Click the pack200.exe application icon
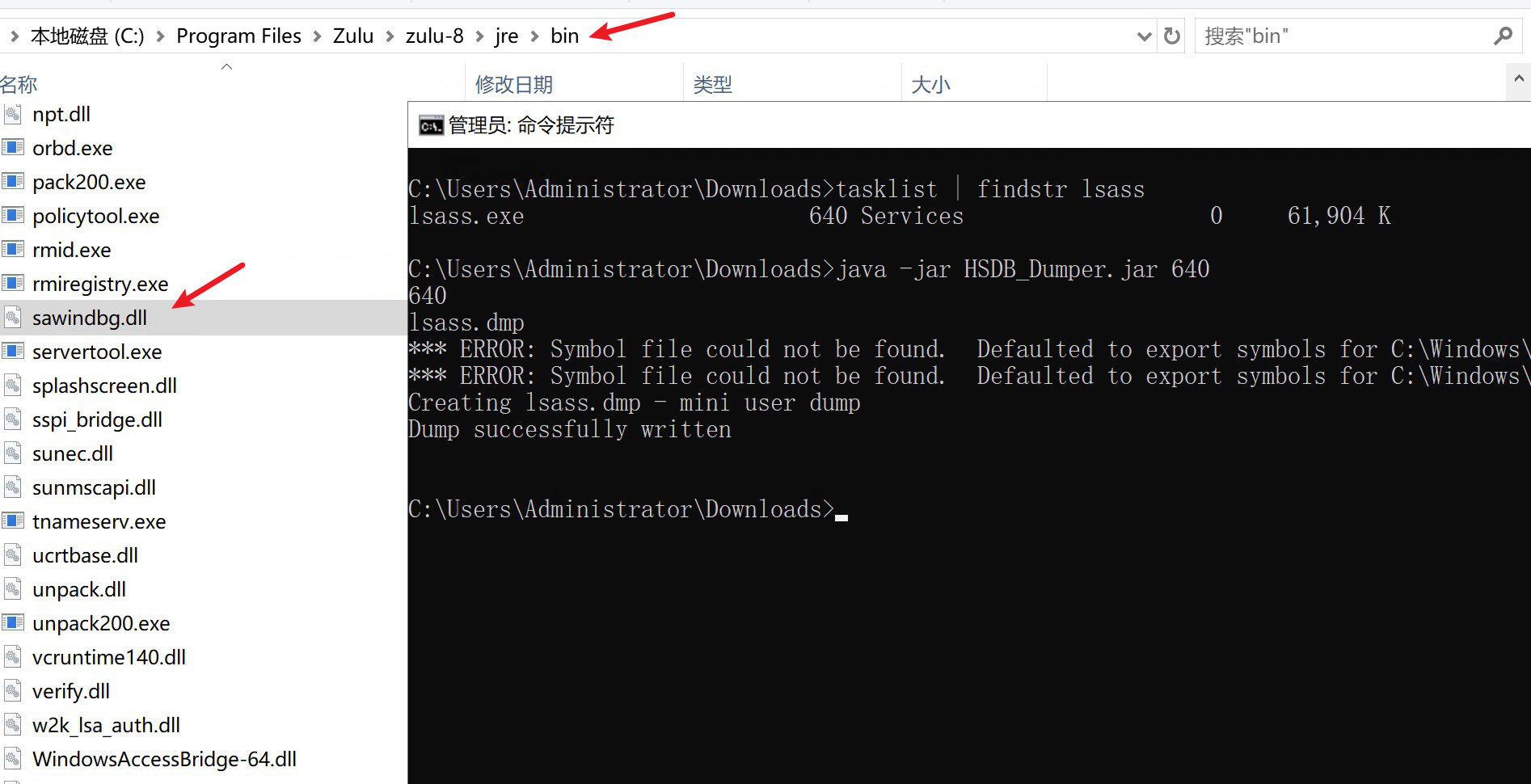This screenshot has width=1531, height=784. [x=12, y=182]
